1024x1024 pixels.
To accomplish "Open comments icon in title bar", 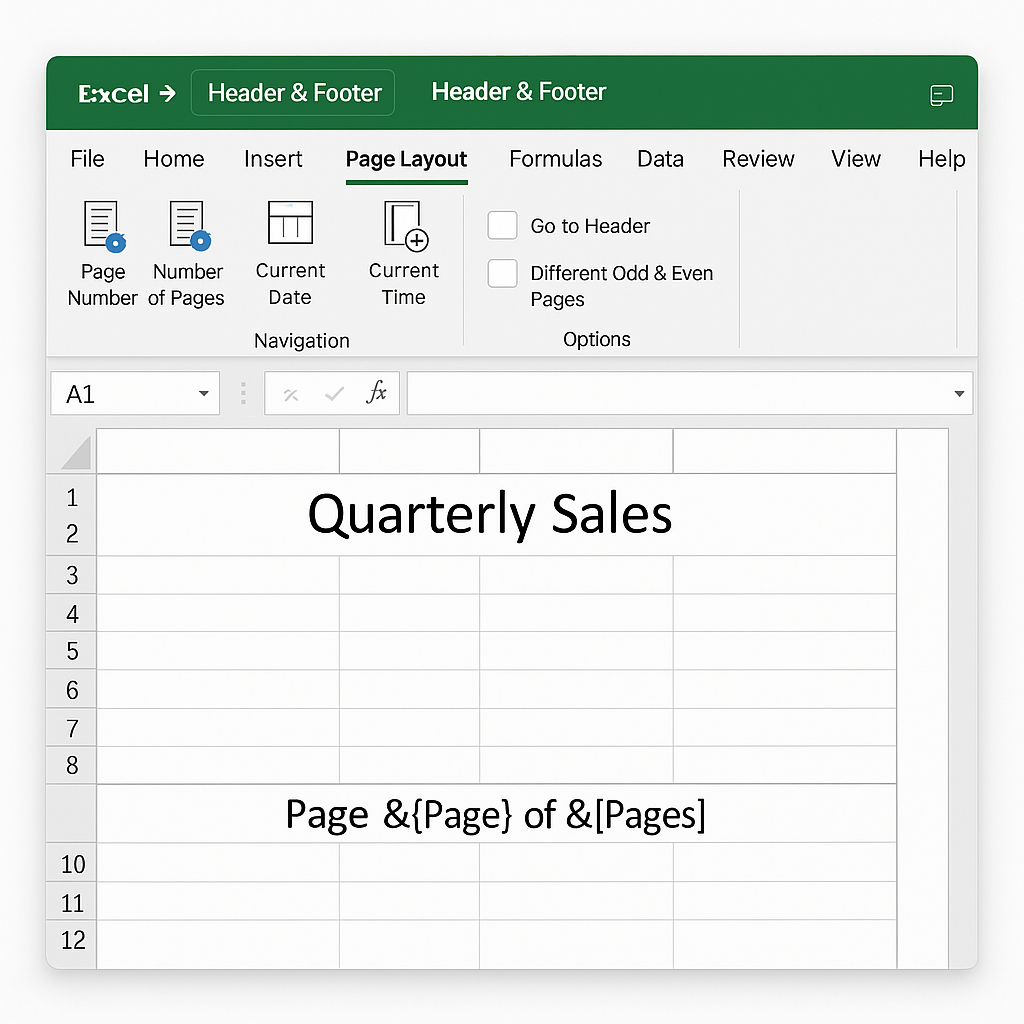I will (941, 95).
